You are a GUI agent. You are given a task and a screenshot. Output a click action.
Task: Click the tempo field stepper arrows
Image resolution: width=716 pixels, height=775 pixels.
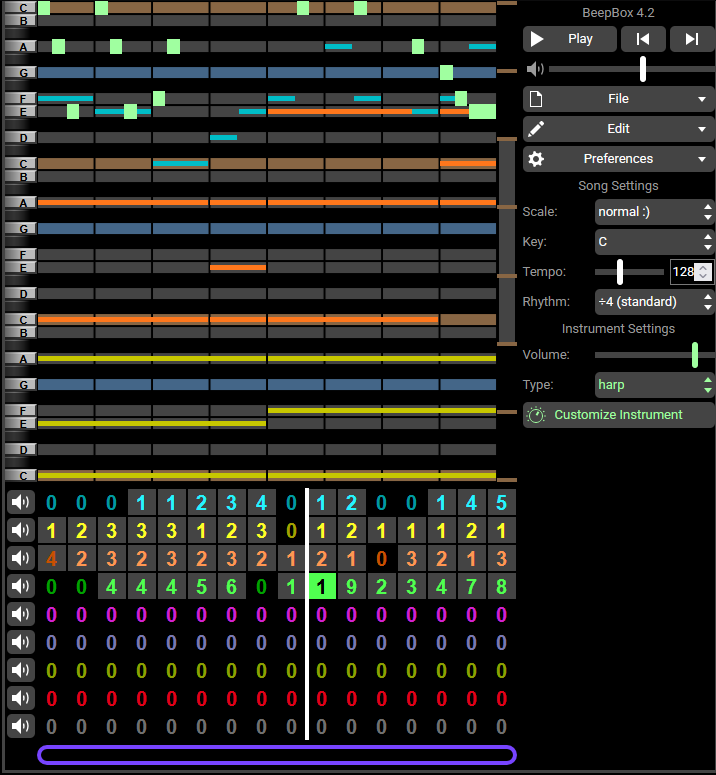(704, 272)
